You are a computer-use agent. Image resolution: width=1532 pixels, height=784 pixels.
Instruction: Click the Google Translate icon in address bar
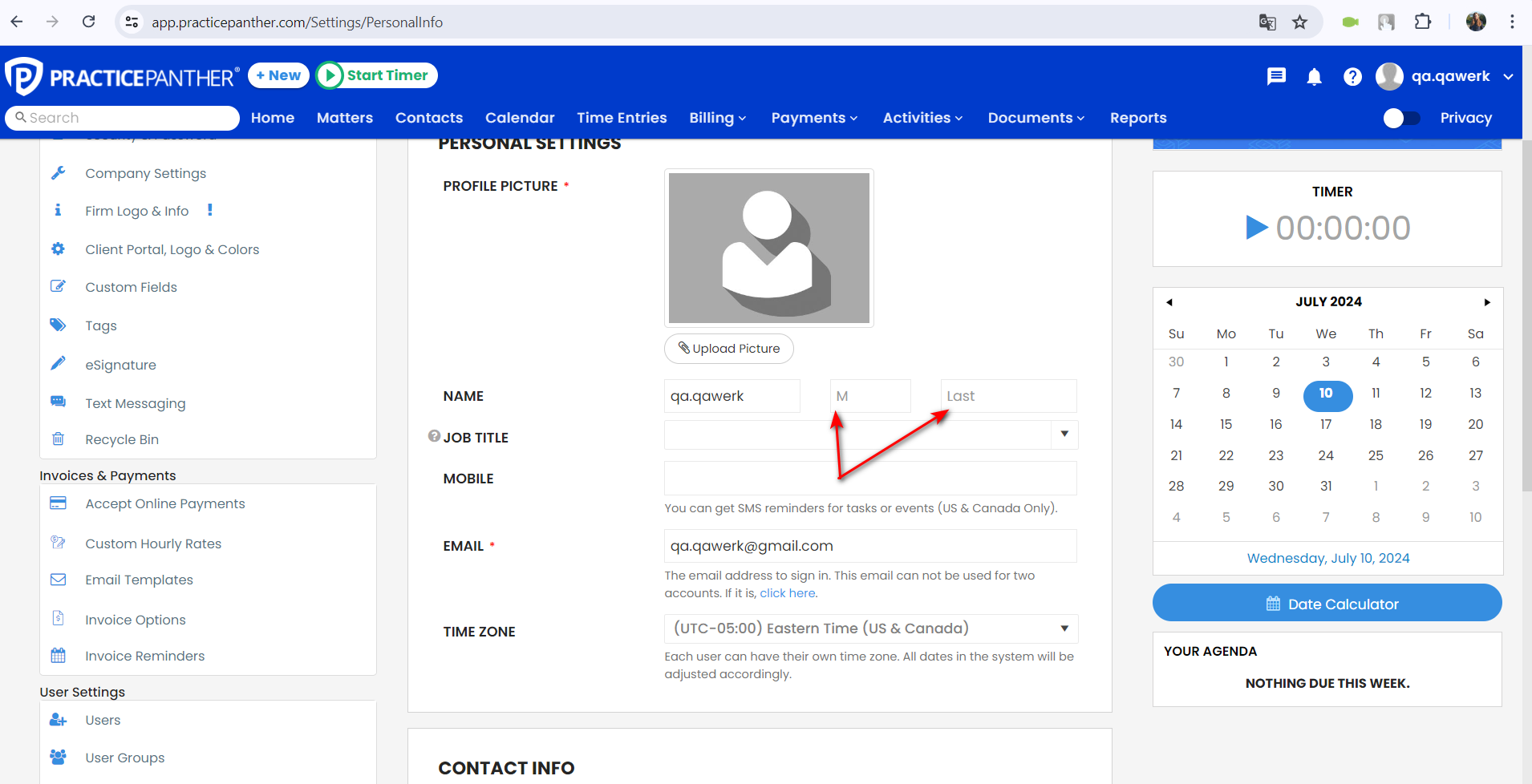tap(1267, 22)
